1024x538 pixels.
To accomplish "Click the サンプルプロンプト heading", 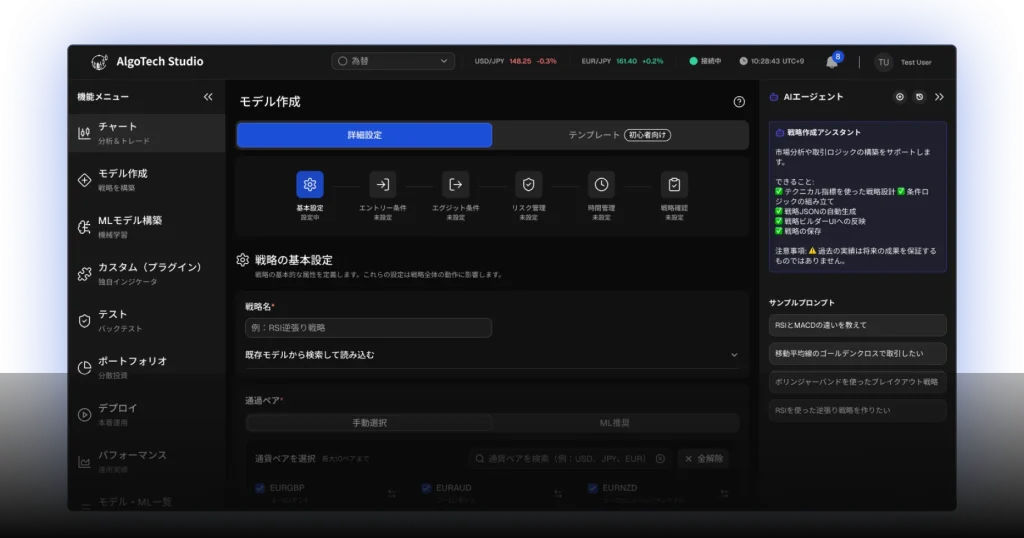I will coord(802,303).
